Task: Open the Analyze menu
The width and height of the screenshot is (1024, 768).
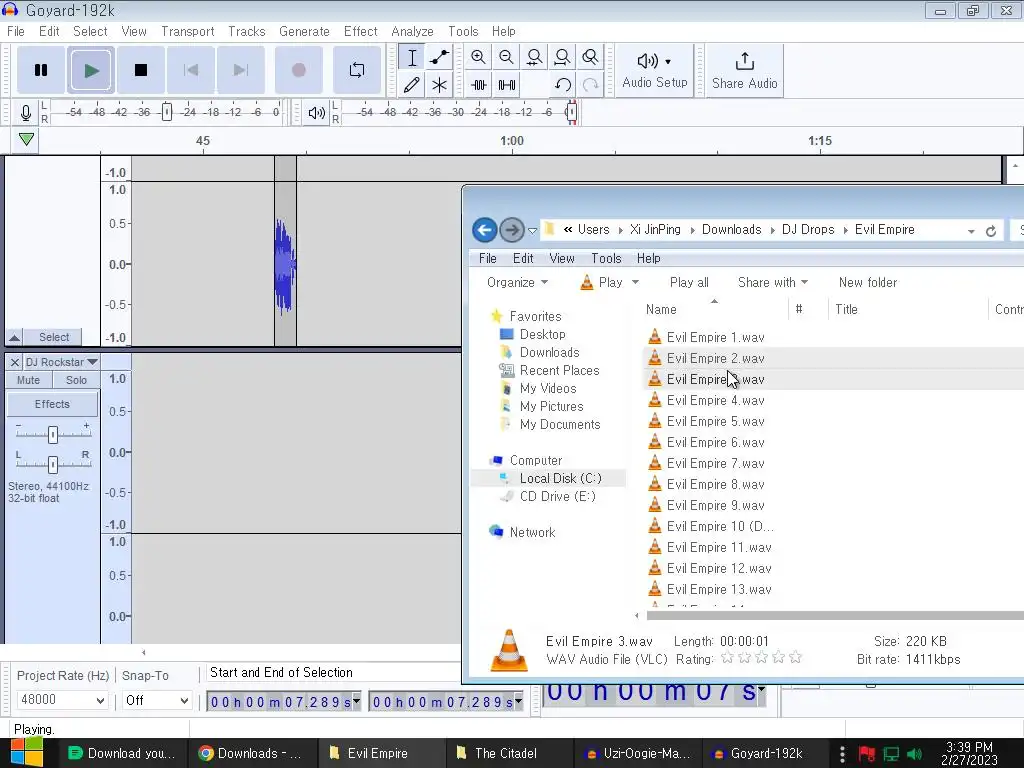Action: coord(412,31)
